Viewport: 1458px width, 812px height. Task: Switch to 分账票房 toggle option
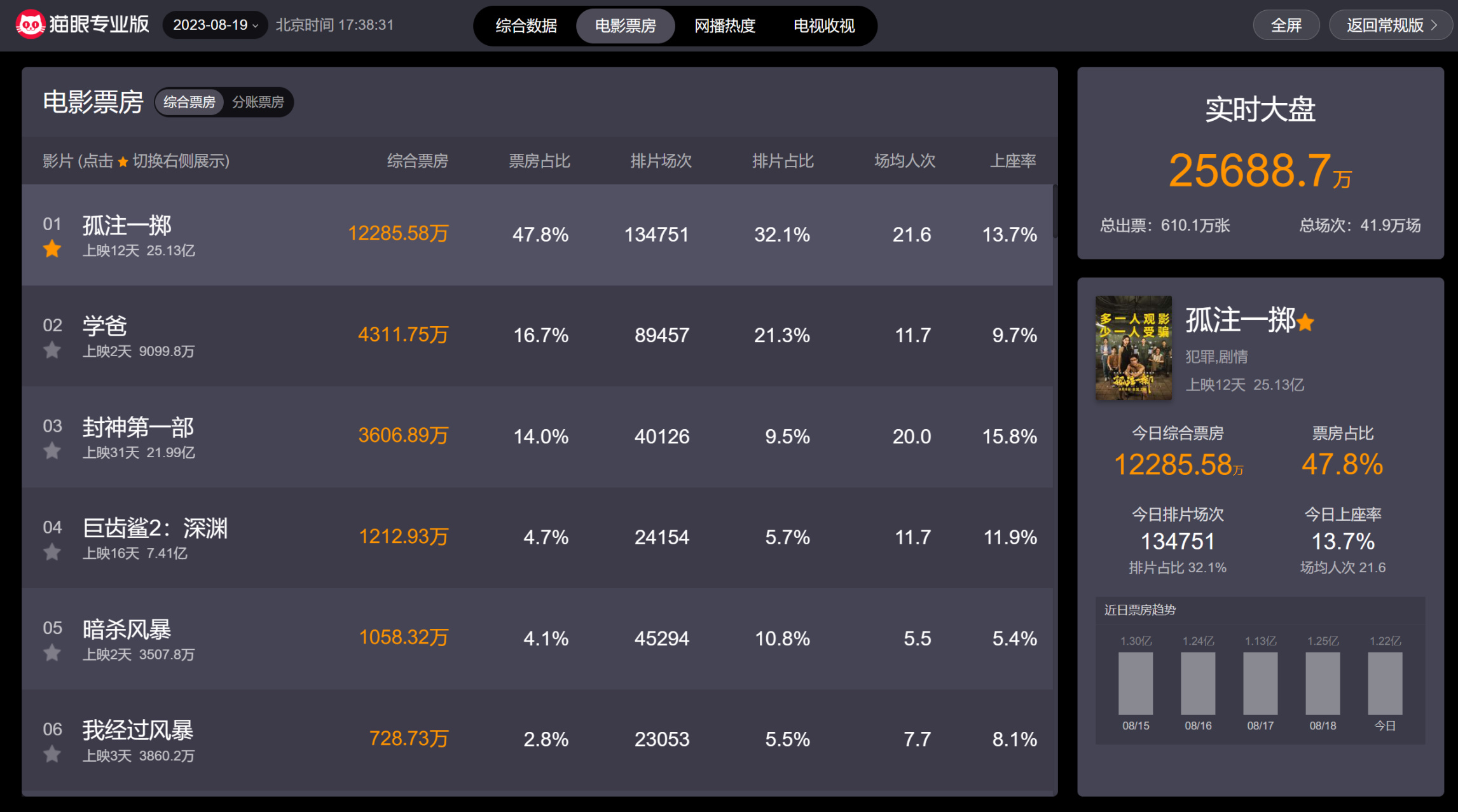[x=258, y=102]
